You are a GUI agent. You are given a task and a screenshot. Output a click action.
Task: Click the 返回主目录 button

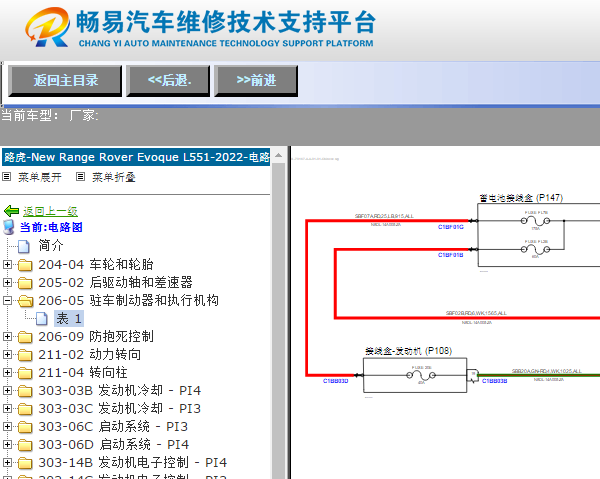(x=65, y=81)
